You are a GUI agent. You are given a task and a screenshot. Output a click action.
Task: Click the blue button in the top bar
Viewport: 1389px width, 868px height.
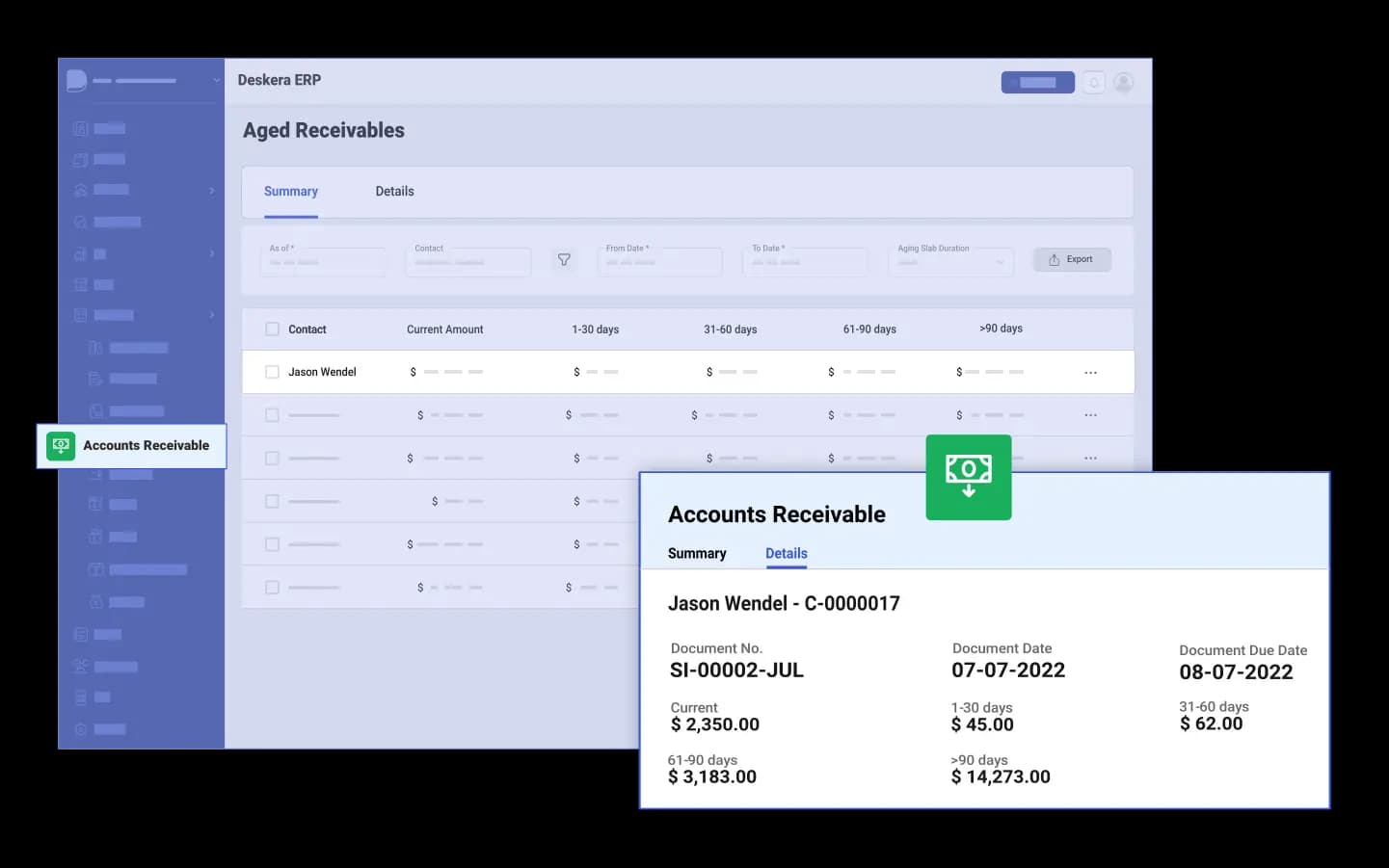tap(1038, 83)
